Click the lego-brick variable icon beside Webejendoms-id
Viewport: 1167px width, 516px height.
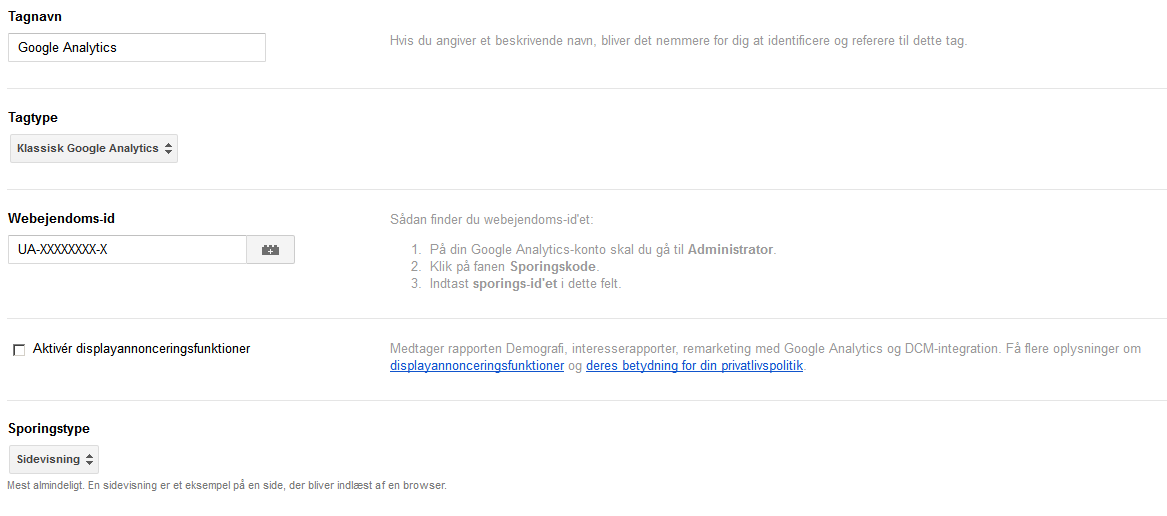270,250
